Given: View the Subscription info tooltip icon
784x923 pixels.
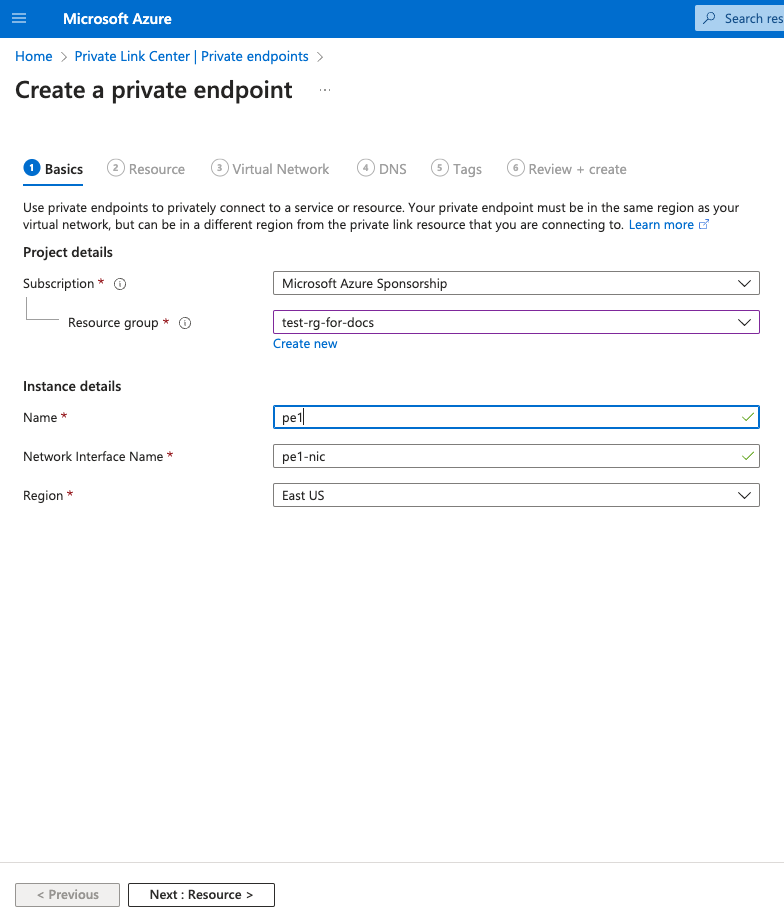Looking at the screenshot, I should tap(119, 283).
